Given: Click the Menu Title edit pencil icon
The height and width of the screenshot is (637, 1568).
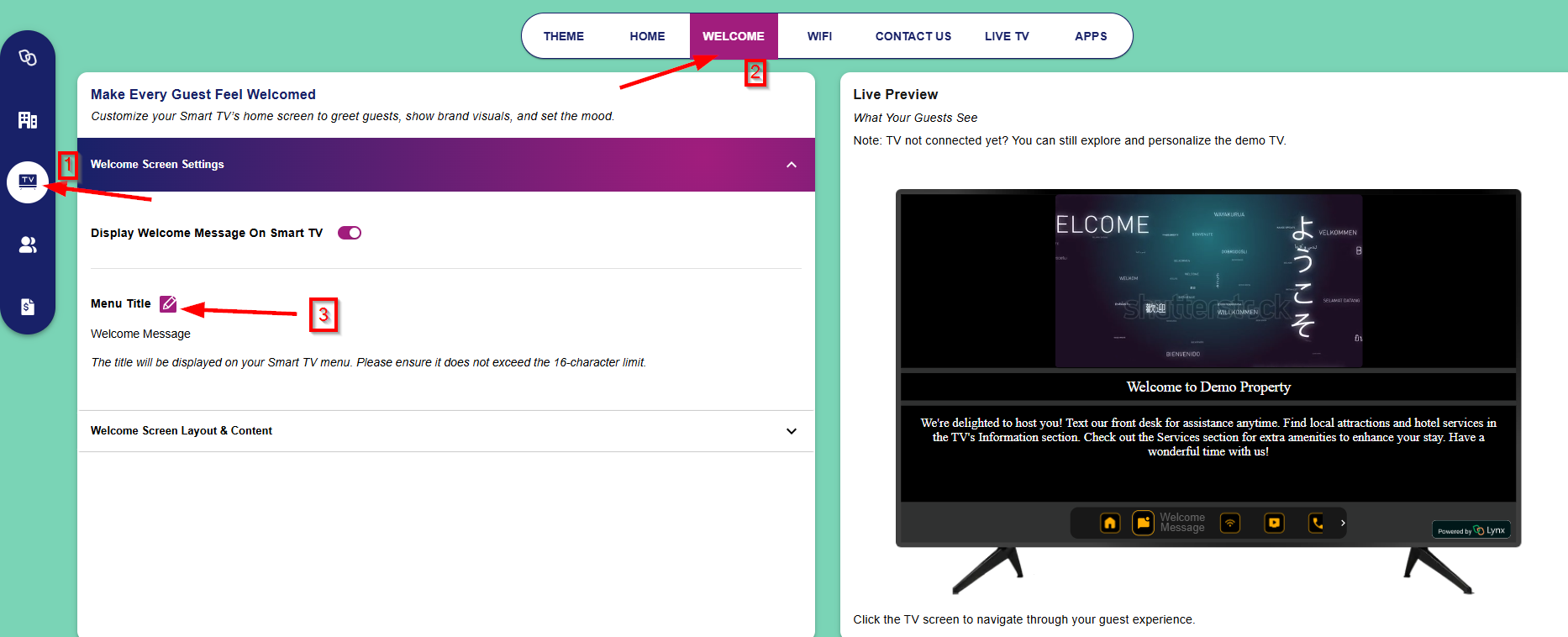Looking at the screenshot, I should click(x=168, y=303).
